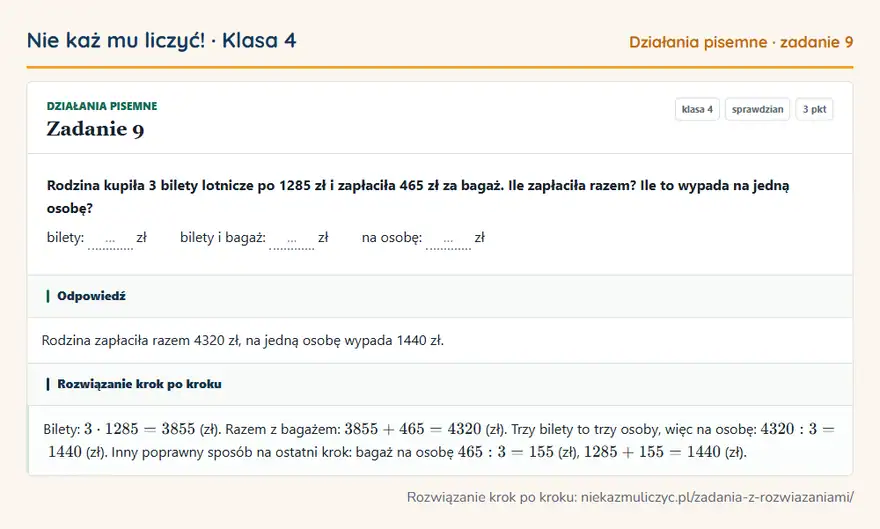Click the equation '3855 + 465 = 4320'
The image size is (880, 529).
(412, 429)
